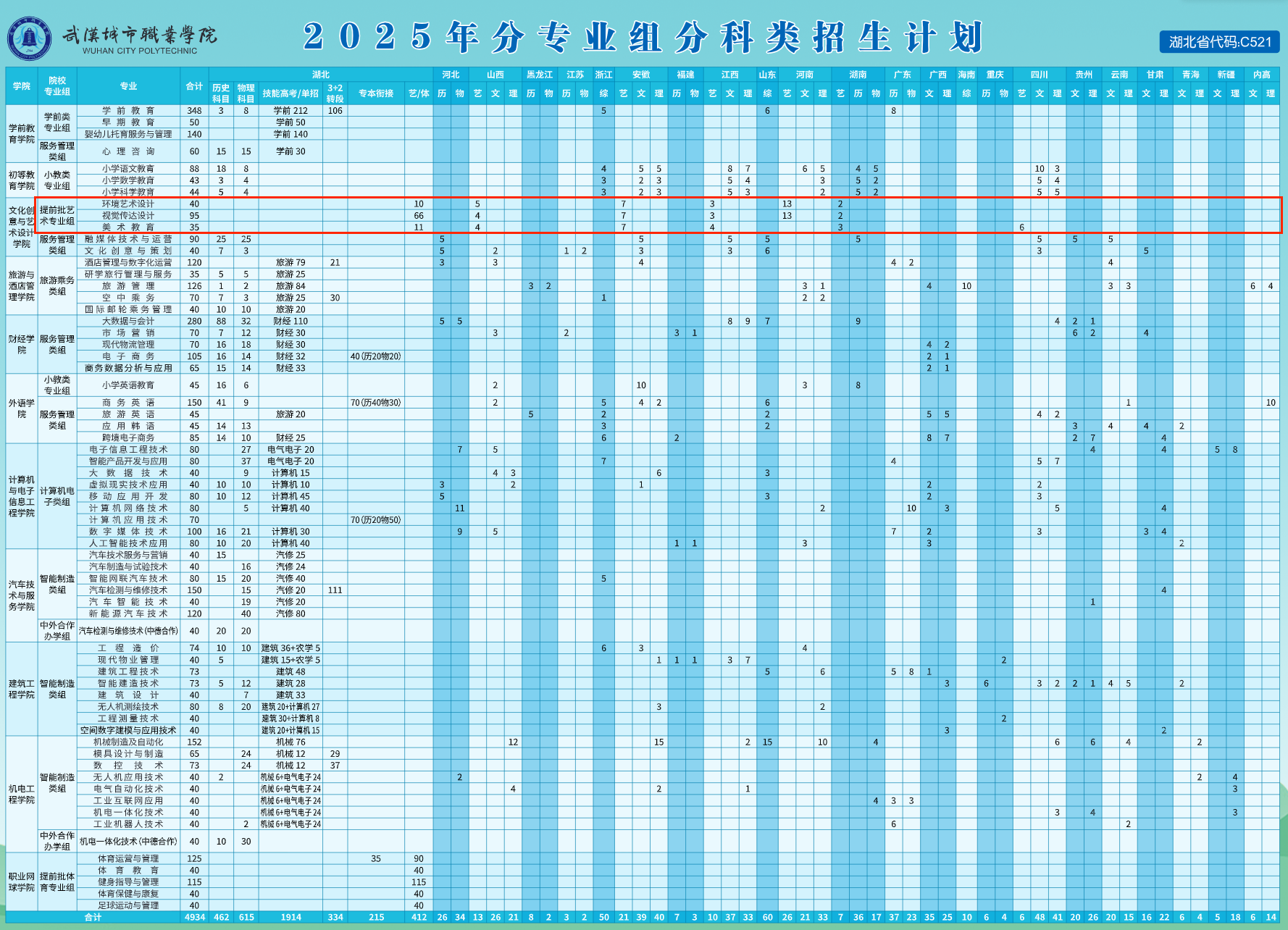Image resolution: width=1288 pixels, height=930 pixels.
Task: Select the 建筑工程学院 college cell
Action: [x=22, y=689]
